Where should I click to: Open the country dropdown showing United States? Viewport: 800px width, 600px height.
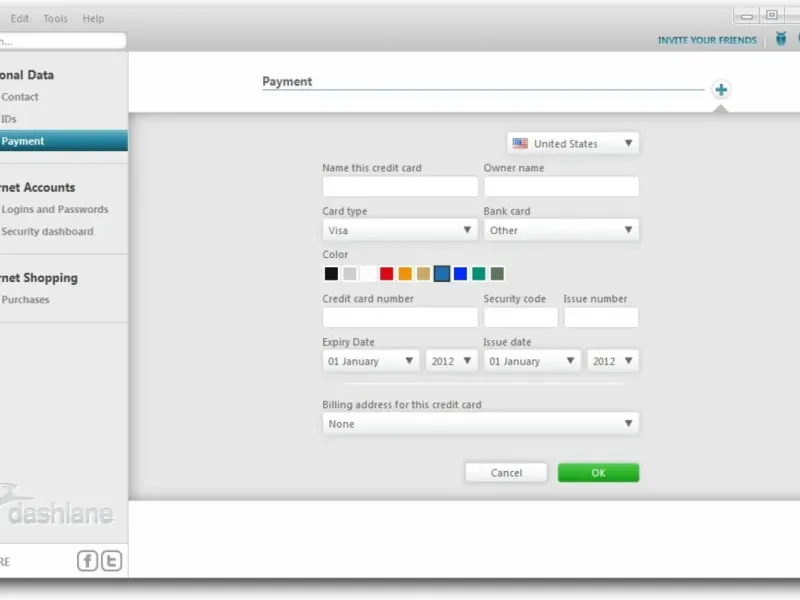tap(572, 143)
